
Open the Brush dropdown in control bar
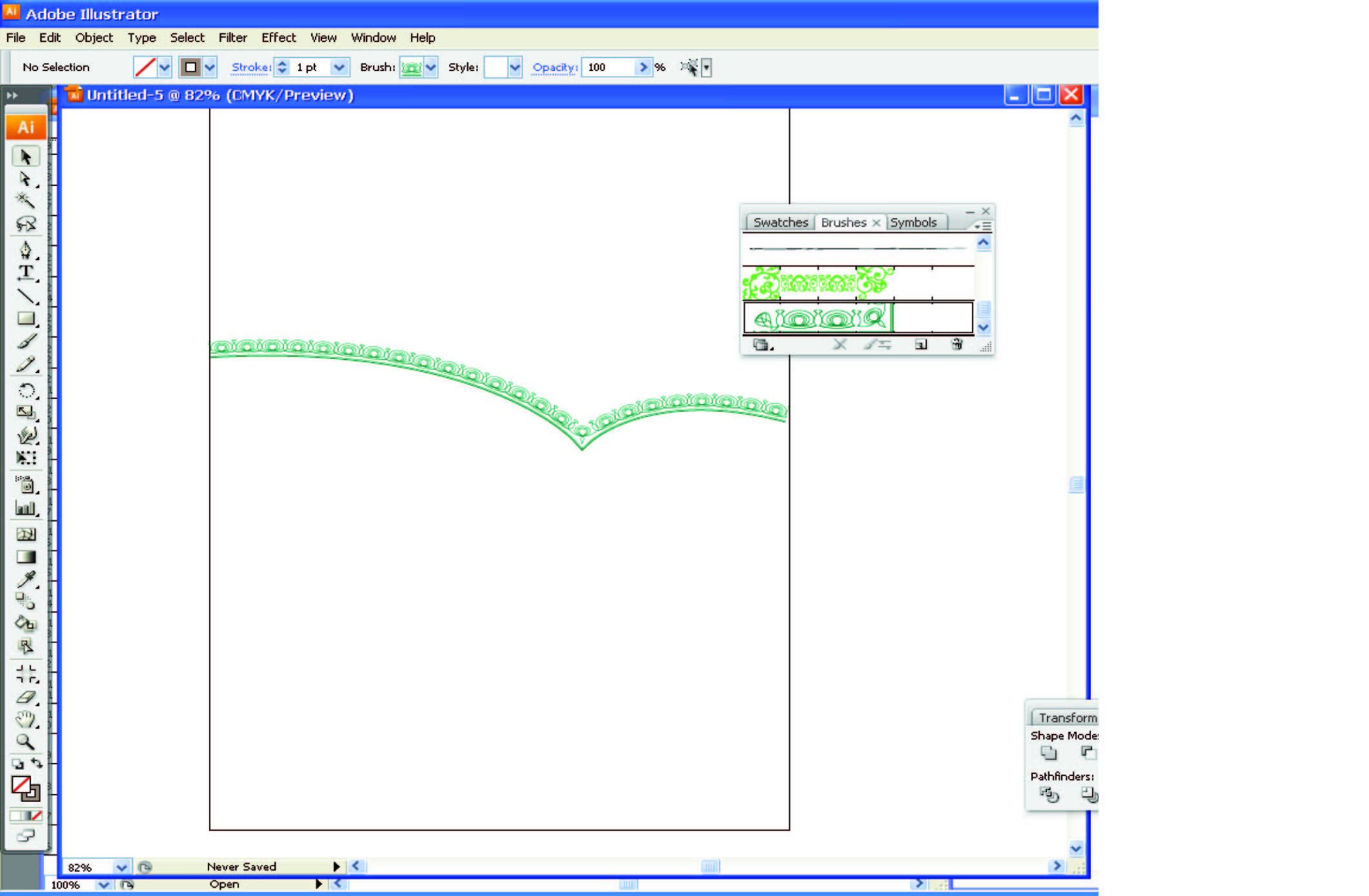click(x=431, y=67)
